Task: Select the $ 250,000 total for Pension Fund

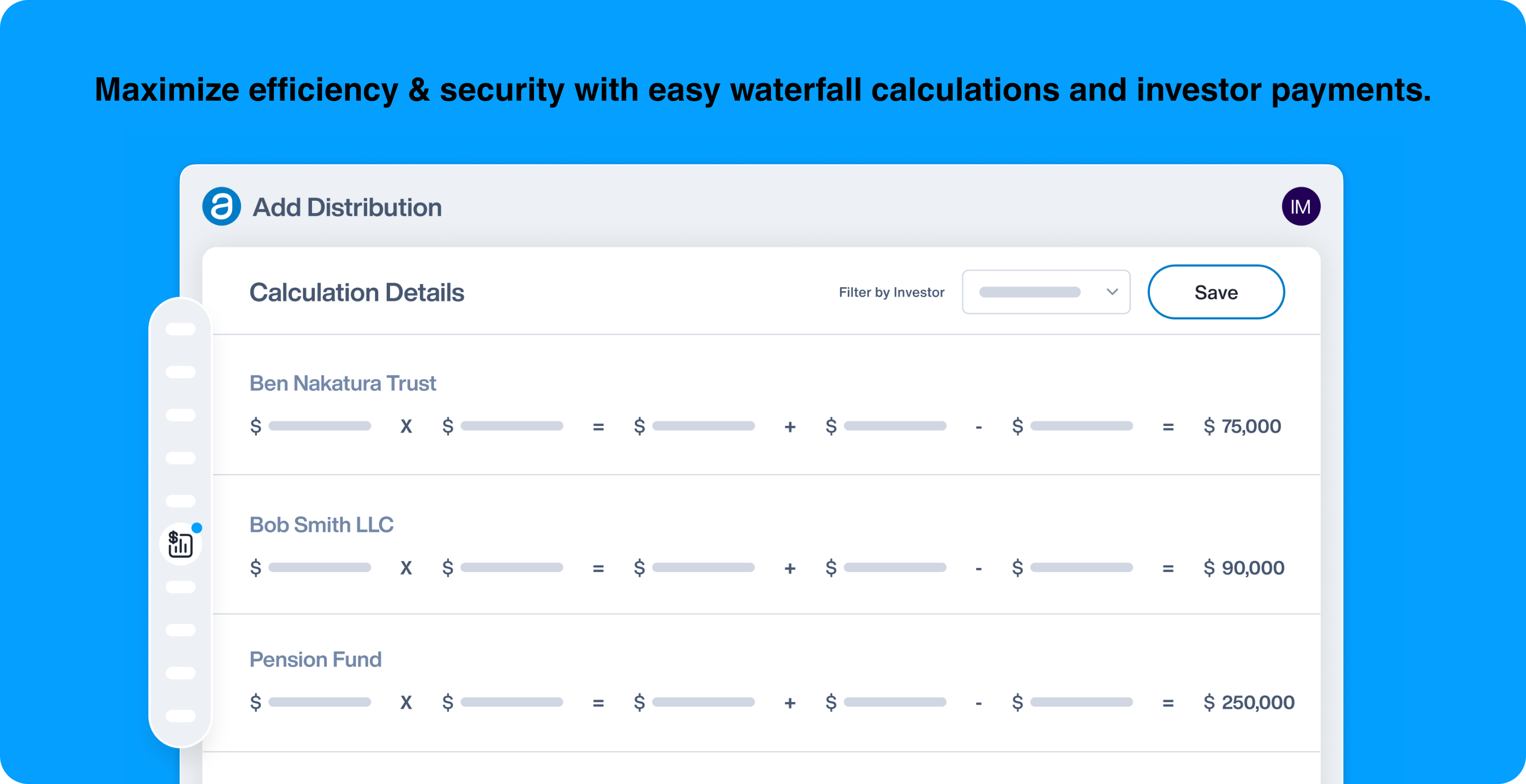Action: pos(1249,702)
